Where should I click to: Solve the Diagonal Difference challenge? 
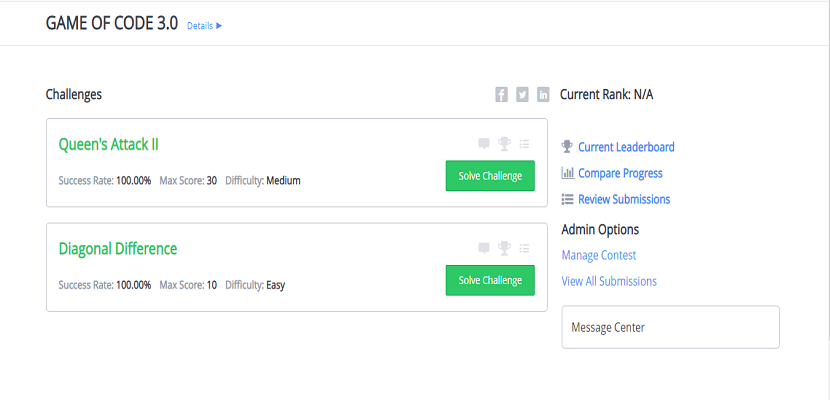490,280
